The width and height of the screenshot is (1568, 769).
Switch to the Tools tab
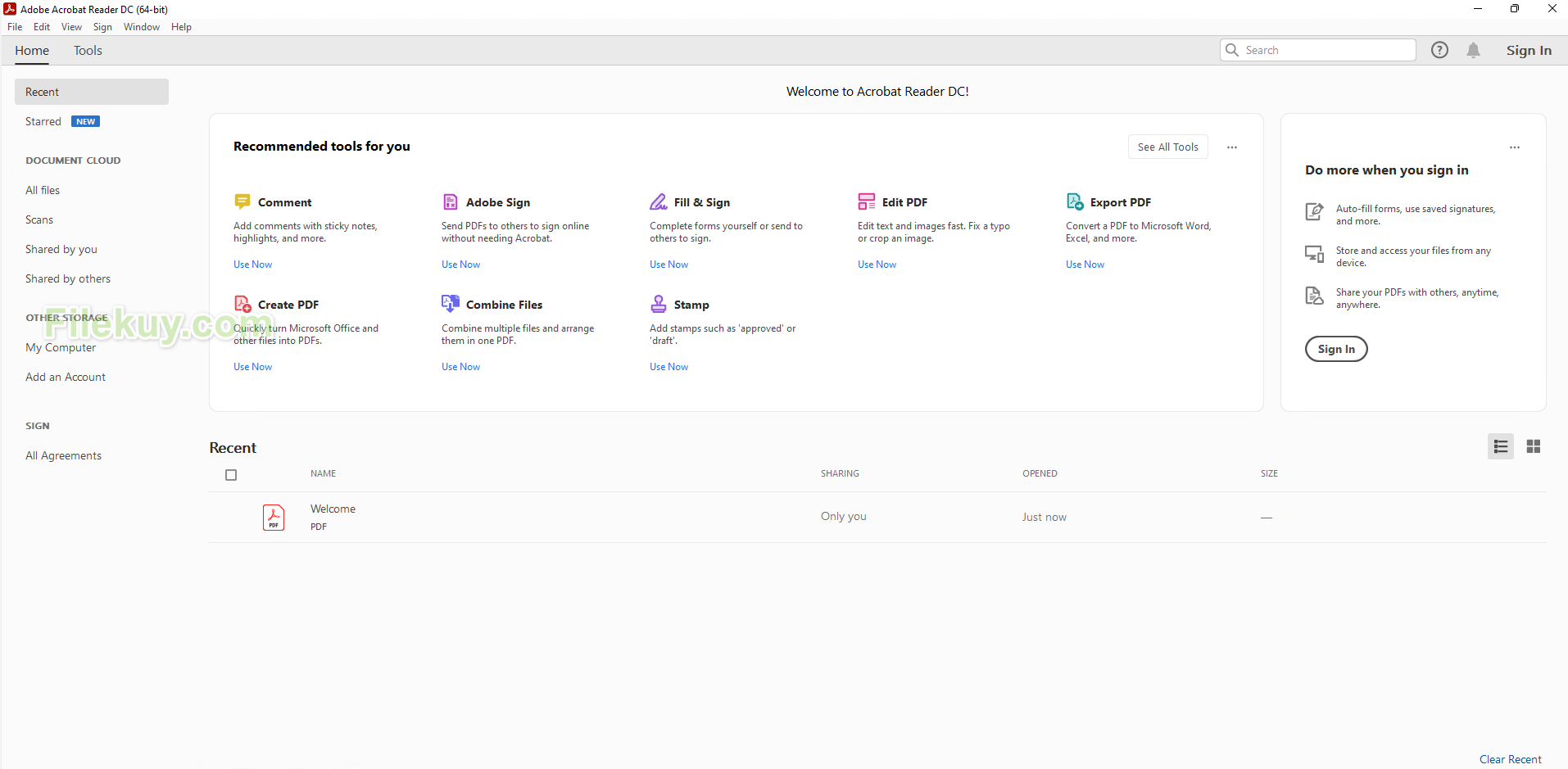(88, 51)
